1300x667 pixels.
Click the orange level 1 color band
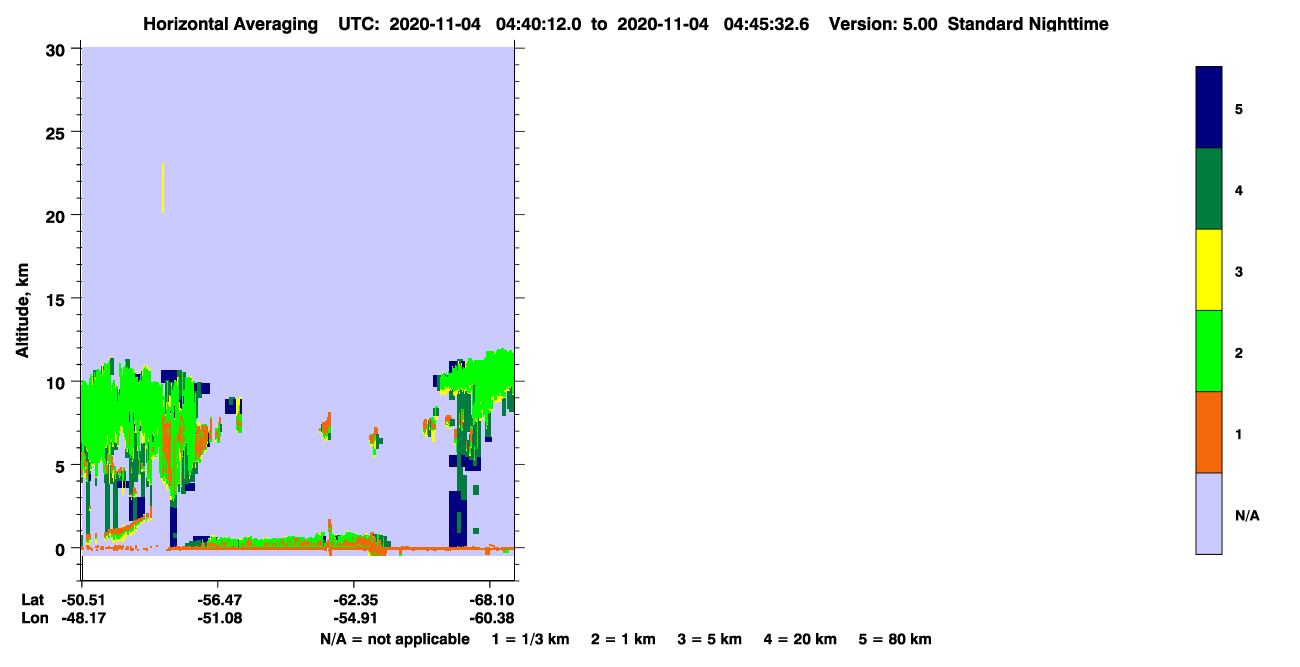(x=1209, y=432)
